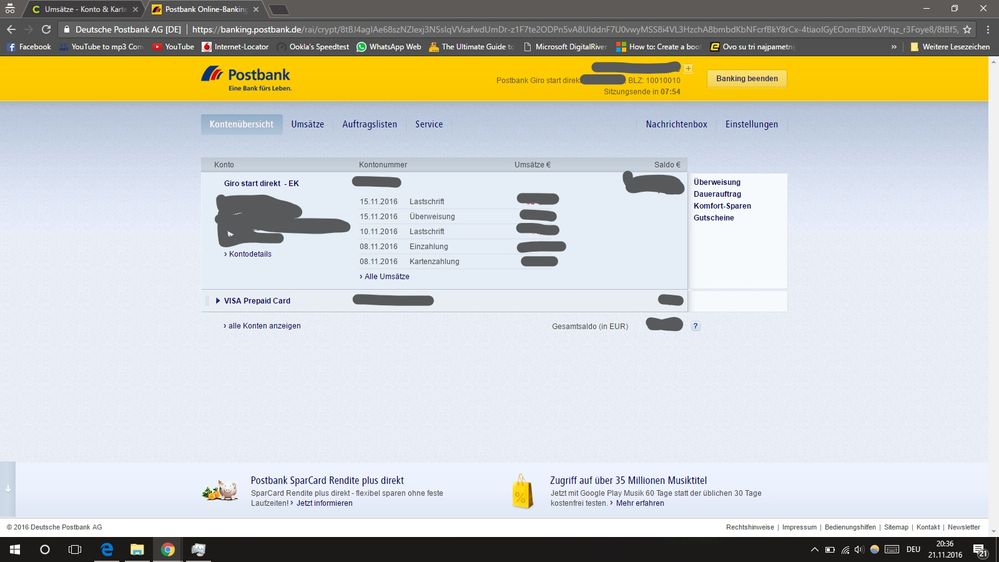Open the Auftragslisten tab
This screenshot has width=999, height=562.
pos(370,124)
